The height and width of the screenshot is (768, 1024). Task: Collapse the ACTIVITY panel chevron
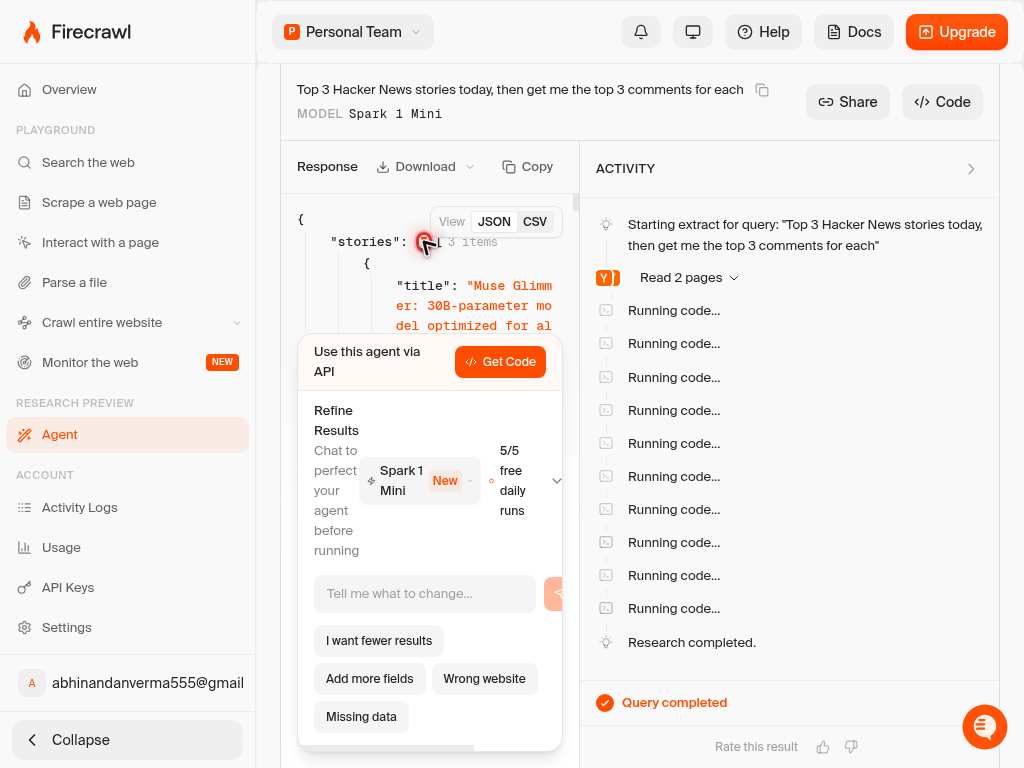click(x=971, y=169)
